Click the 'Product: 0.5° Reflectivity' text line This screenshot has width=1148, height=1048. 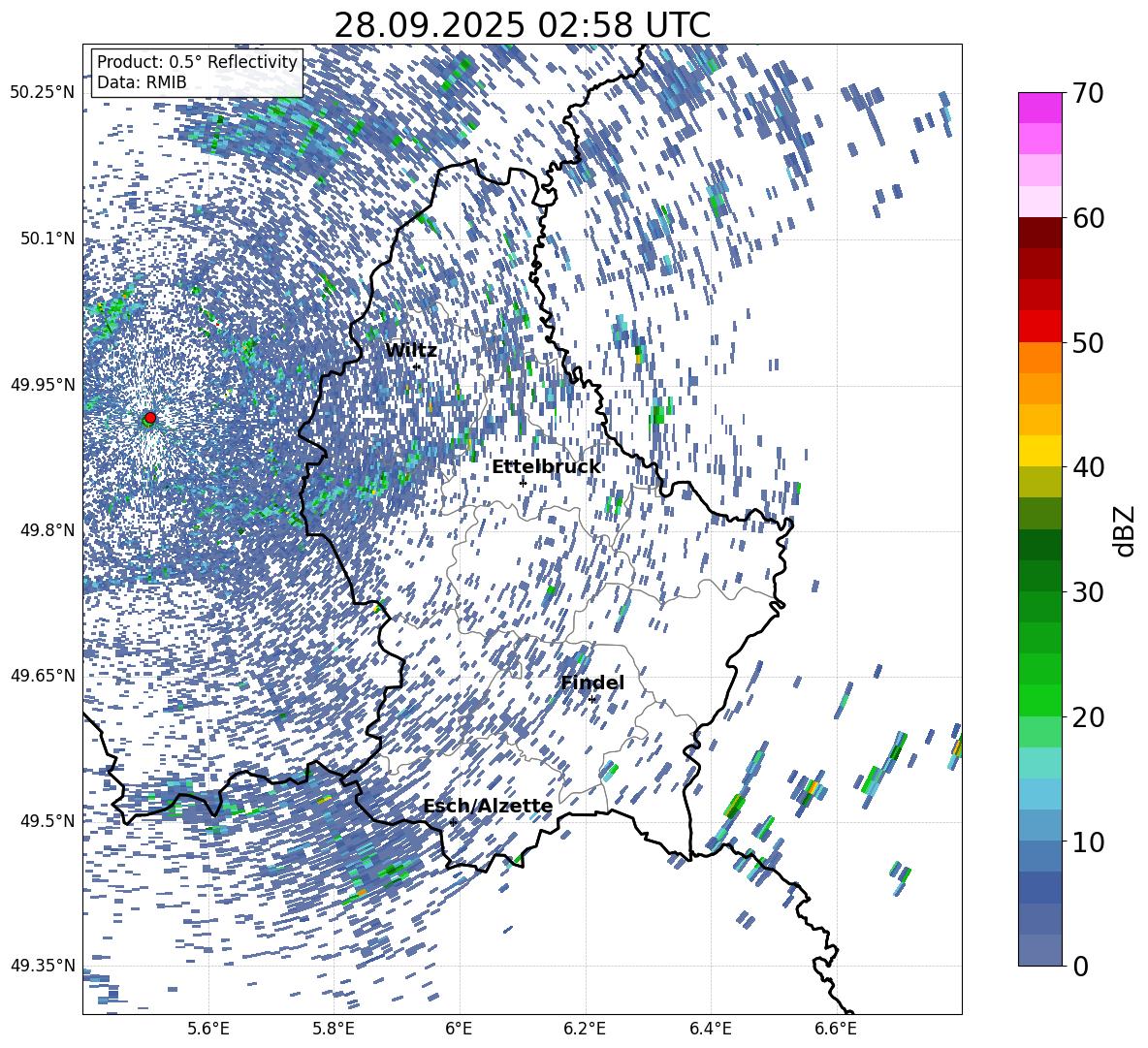click(x=197, y=61)
